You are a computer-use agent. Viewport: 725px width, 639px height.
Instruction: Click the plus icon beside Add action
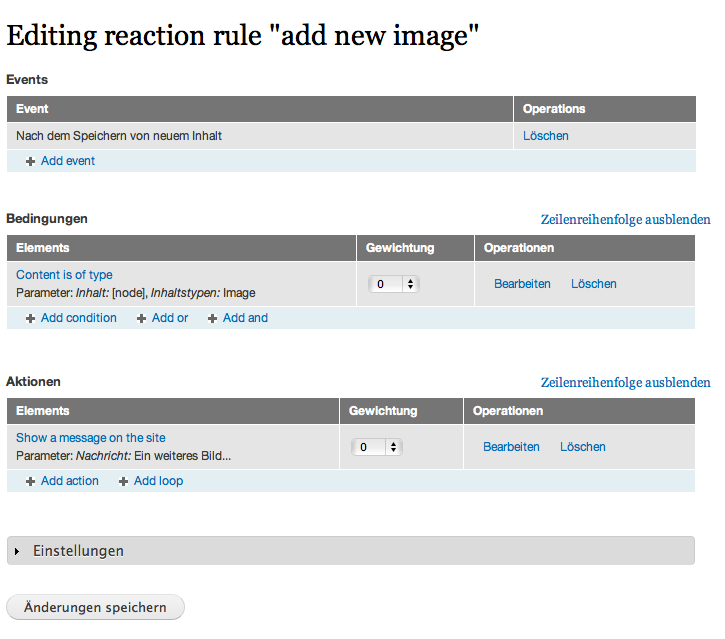pyautogui.click(x=31, y=482)
